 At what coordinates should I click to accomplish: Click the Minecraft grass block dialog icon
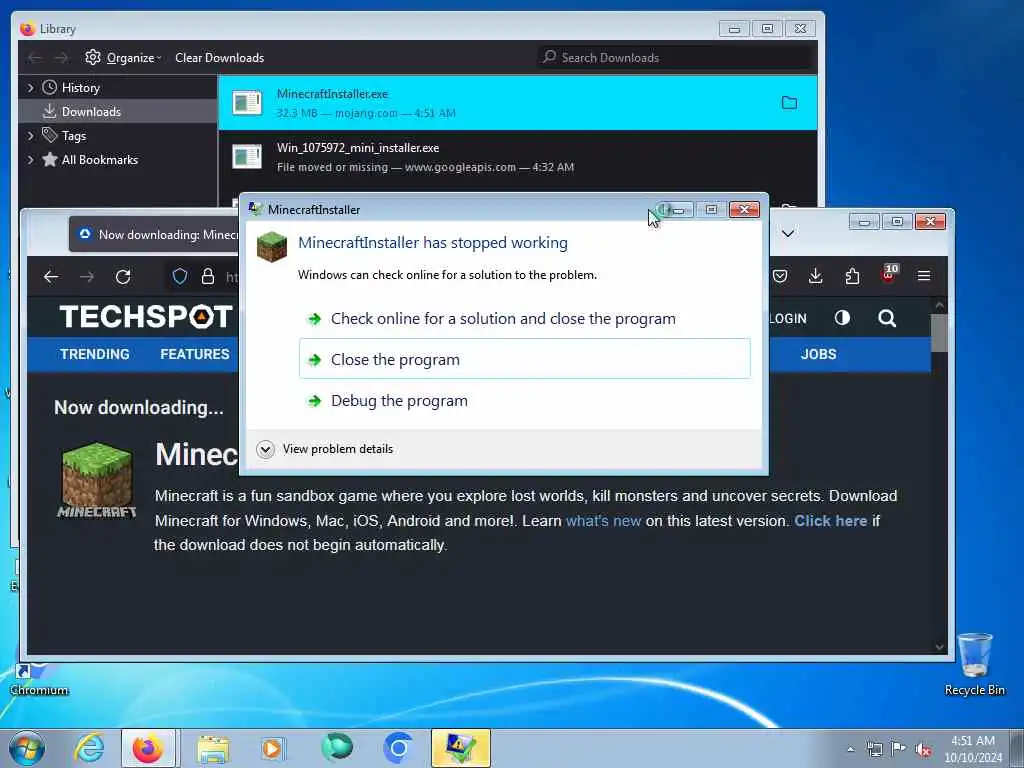(x=272, y=247)
